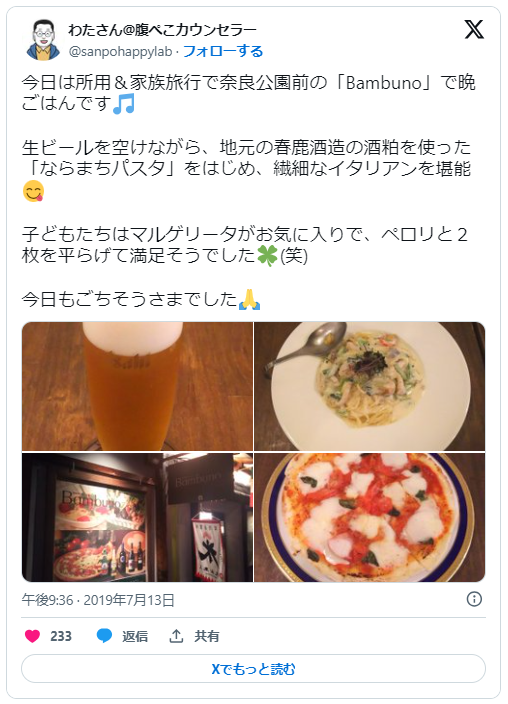Open the margherita pizza photo

[x=370, y=517]
